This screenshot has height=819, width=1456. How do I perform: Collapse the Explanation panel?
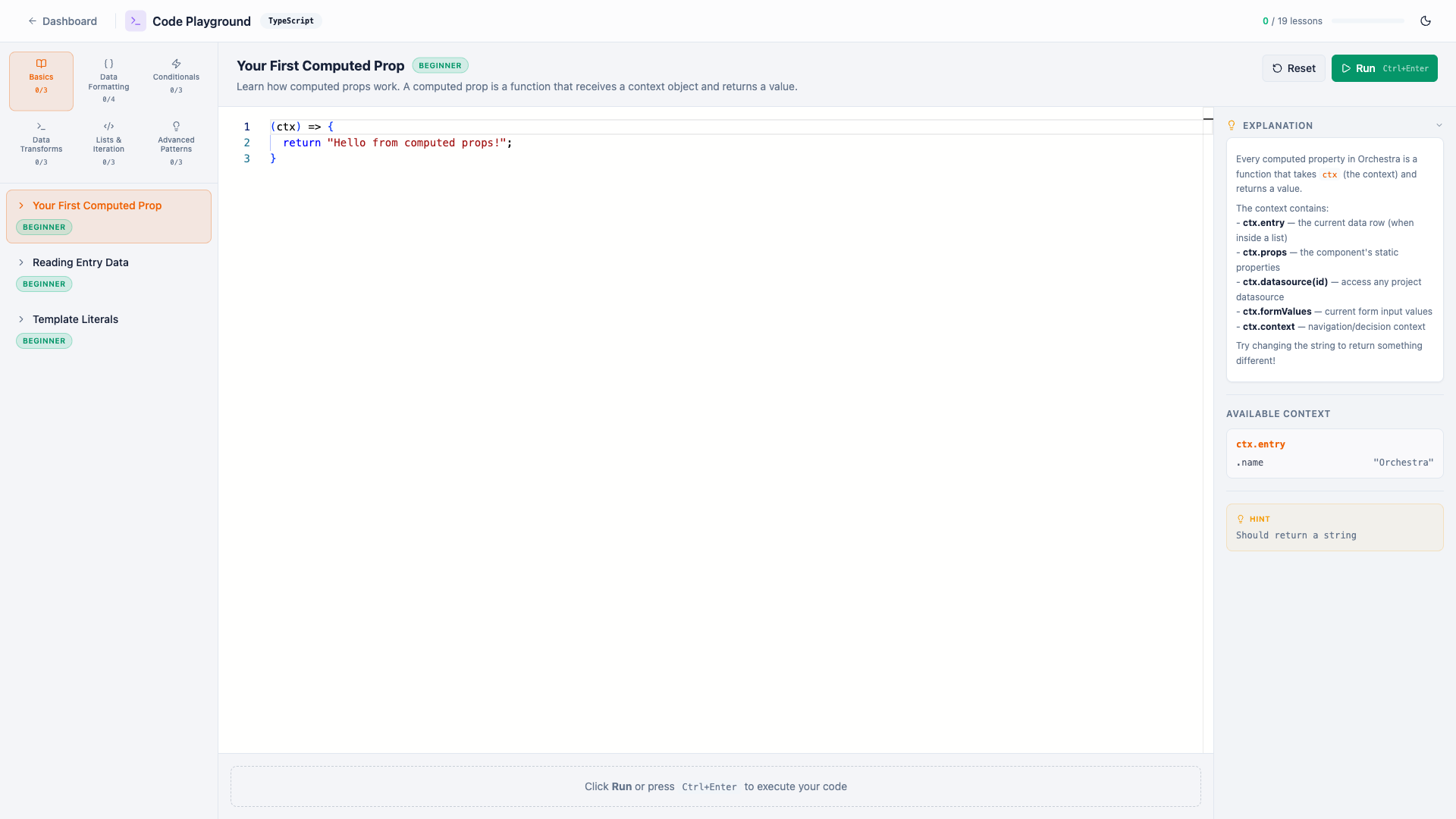[x=1439, y=125]
